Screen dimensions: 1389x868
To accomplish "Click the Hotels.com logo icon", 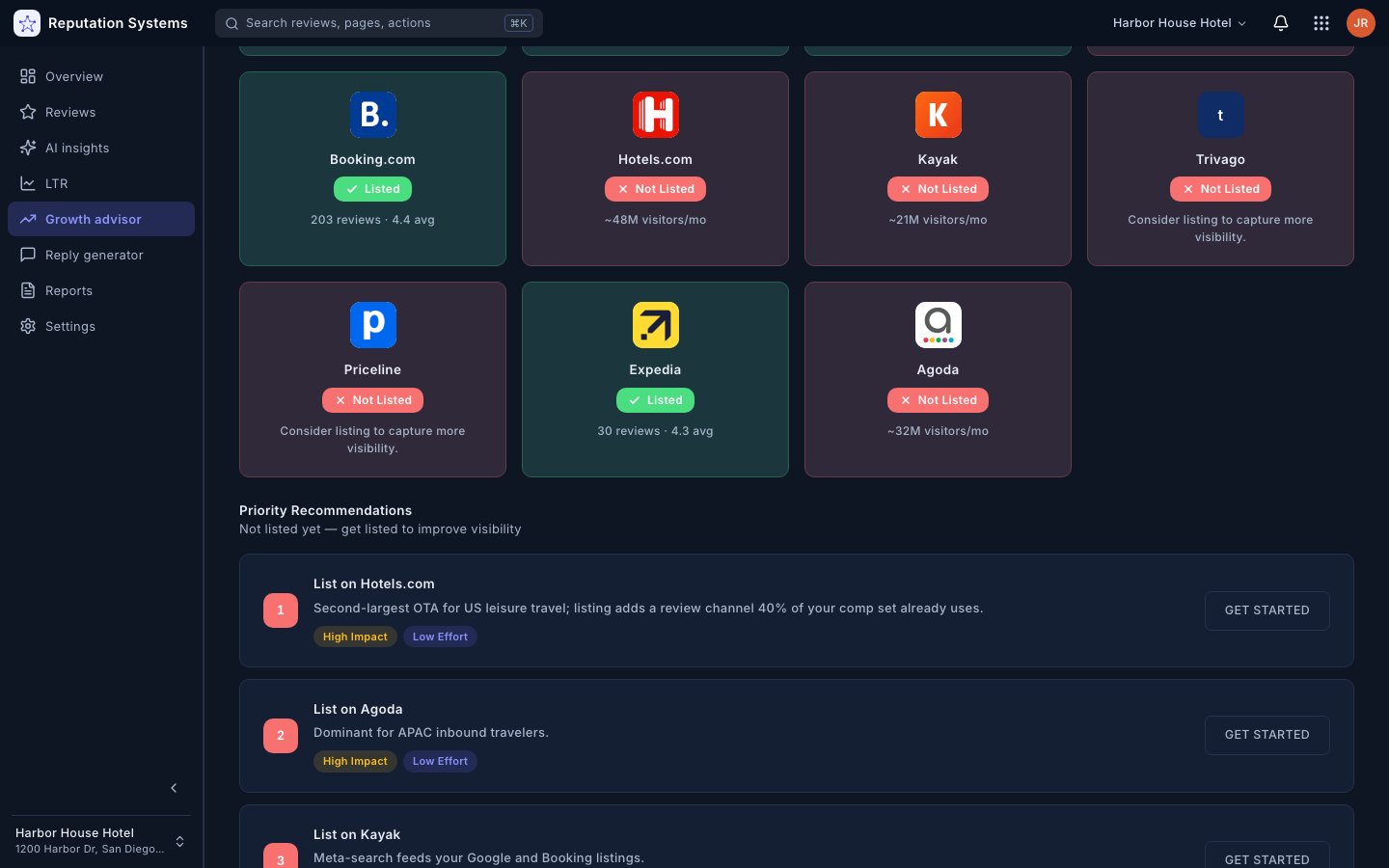I will point(656,115).
